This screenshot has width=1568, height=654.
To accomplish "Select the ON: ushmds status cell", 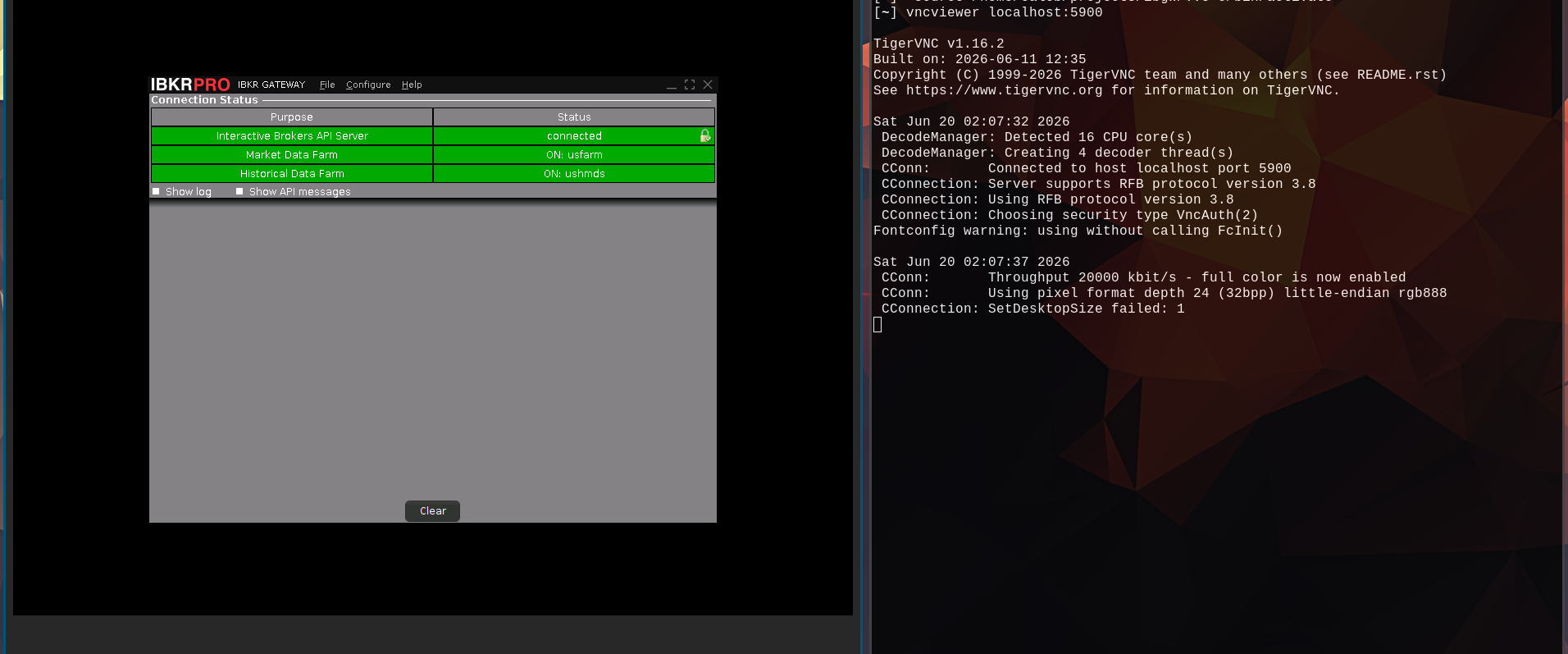I will tap(574, 174).
